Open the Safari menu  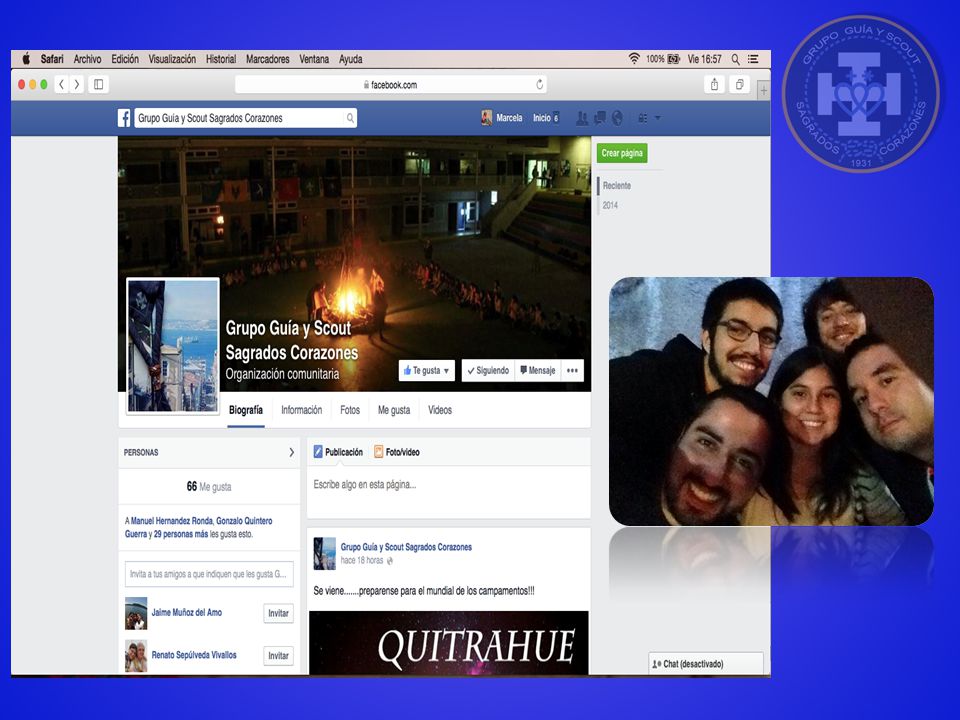pyautogui.click(x=52, y=59)
